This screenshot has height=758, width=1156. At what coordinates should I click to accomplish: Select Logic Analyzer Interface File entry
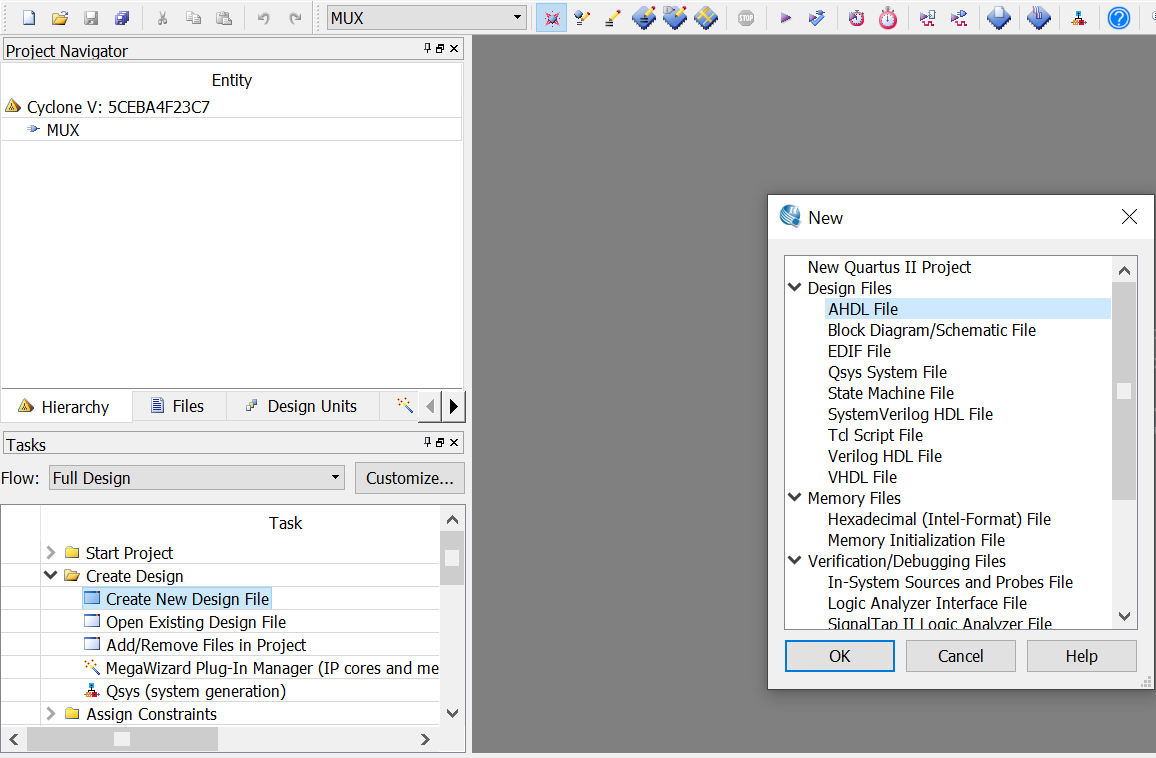927,603
